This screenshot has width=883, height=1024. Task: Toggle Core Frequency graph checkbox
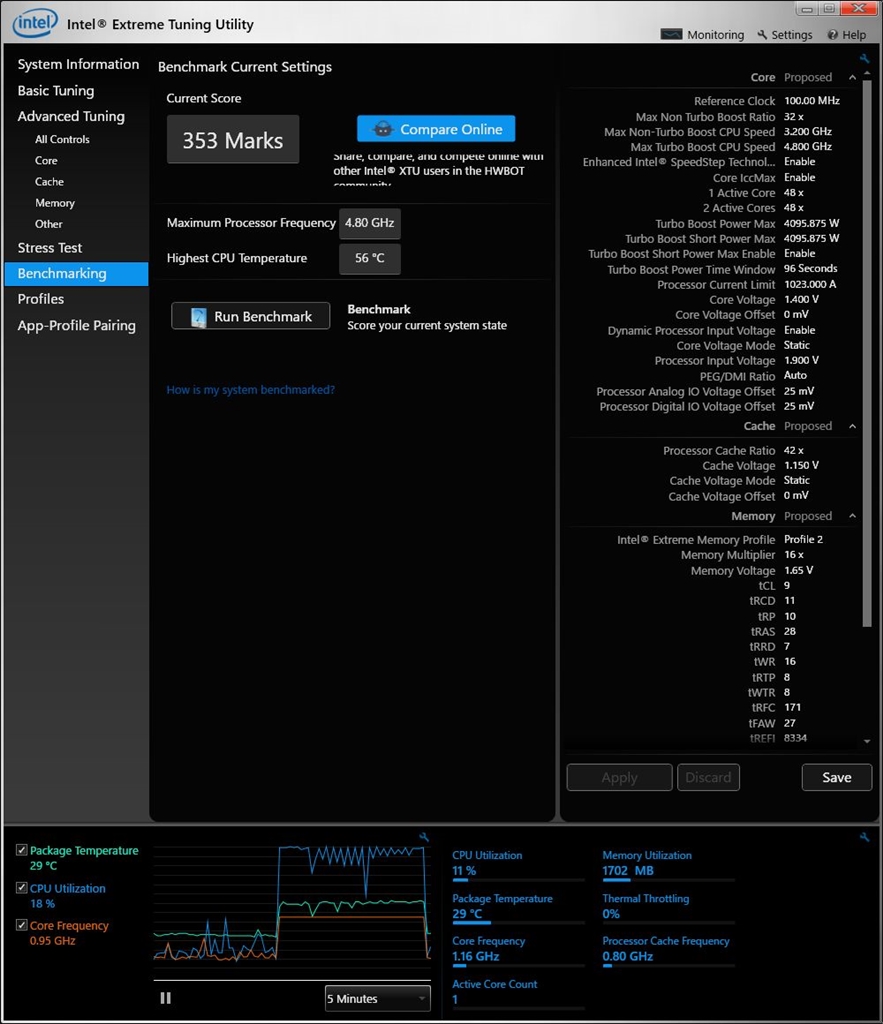click(22, 925)
